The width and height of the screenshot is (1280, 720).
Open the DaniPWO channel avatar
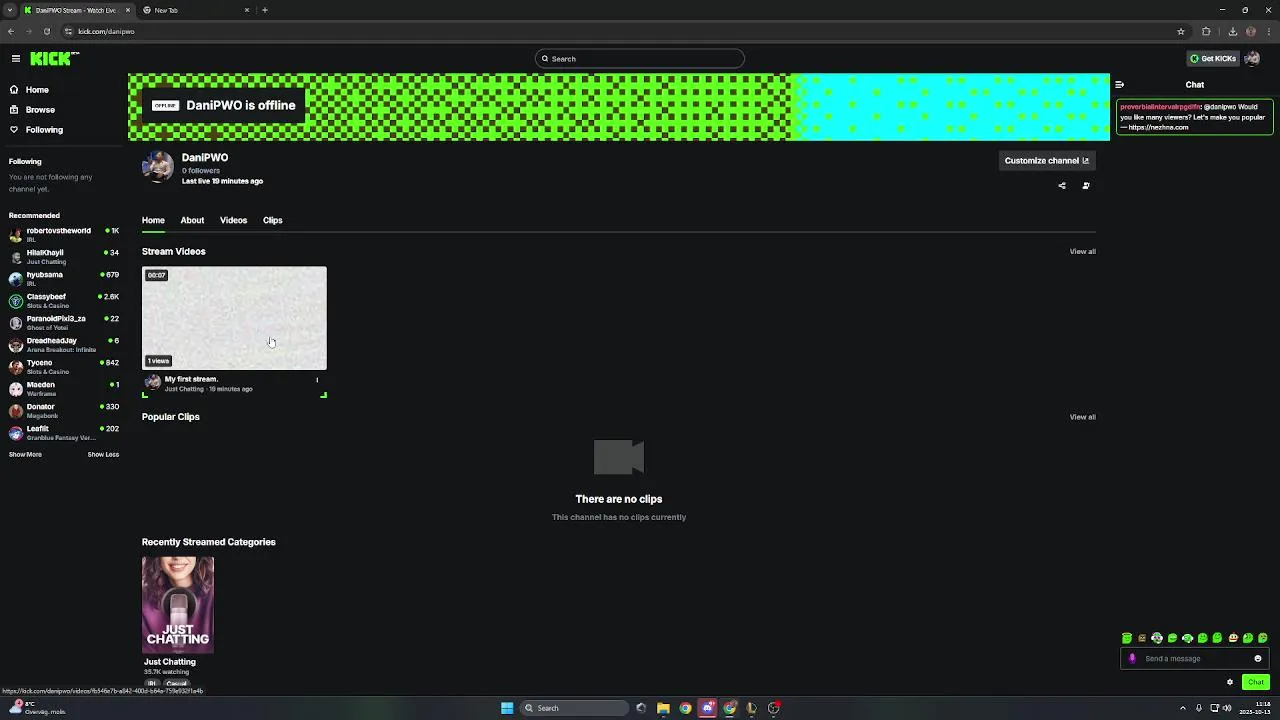tap(157, 167)
